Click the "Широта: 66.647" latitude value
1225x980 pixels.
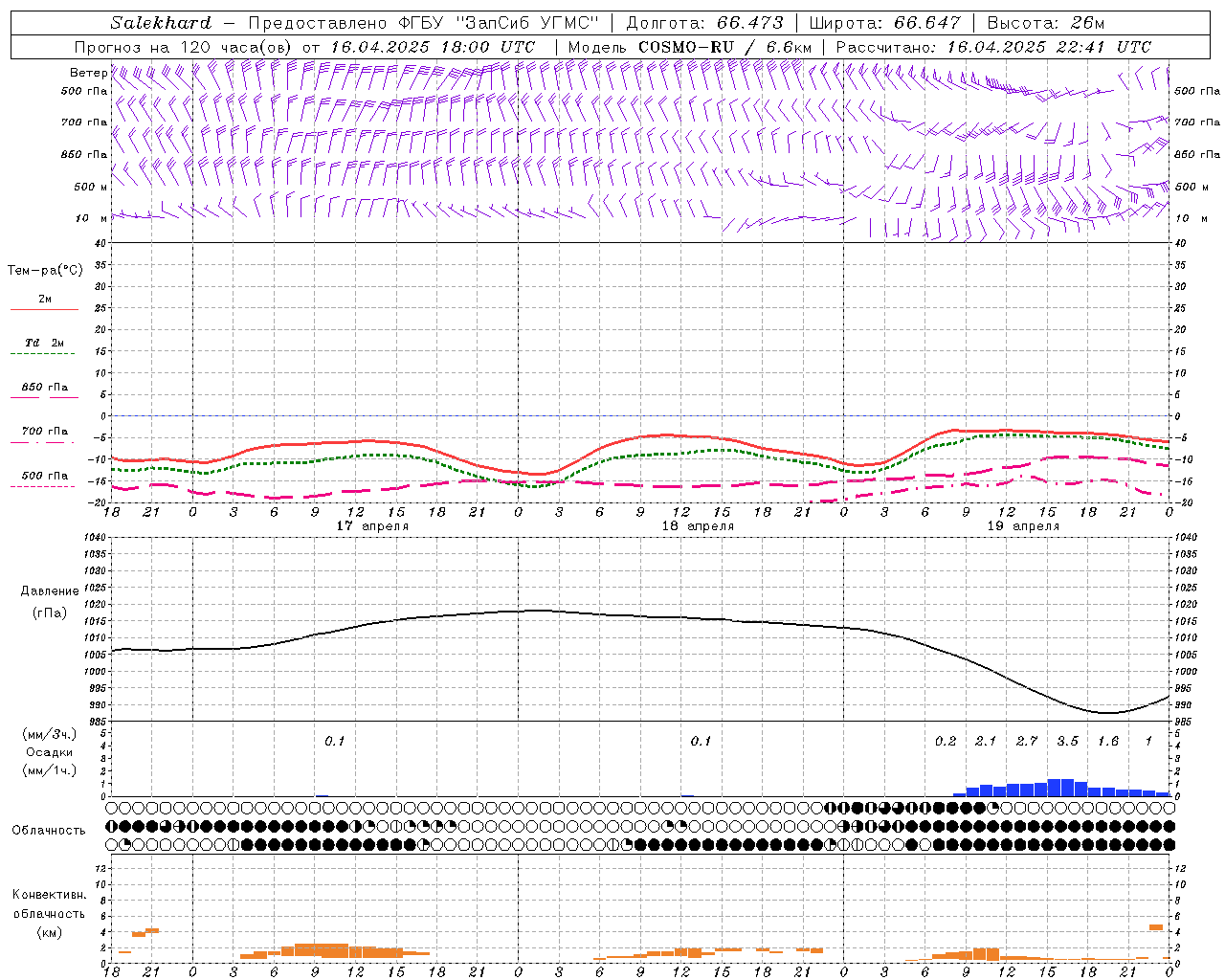(884, 23)
